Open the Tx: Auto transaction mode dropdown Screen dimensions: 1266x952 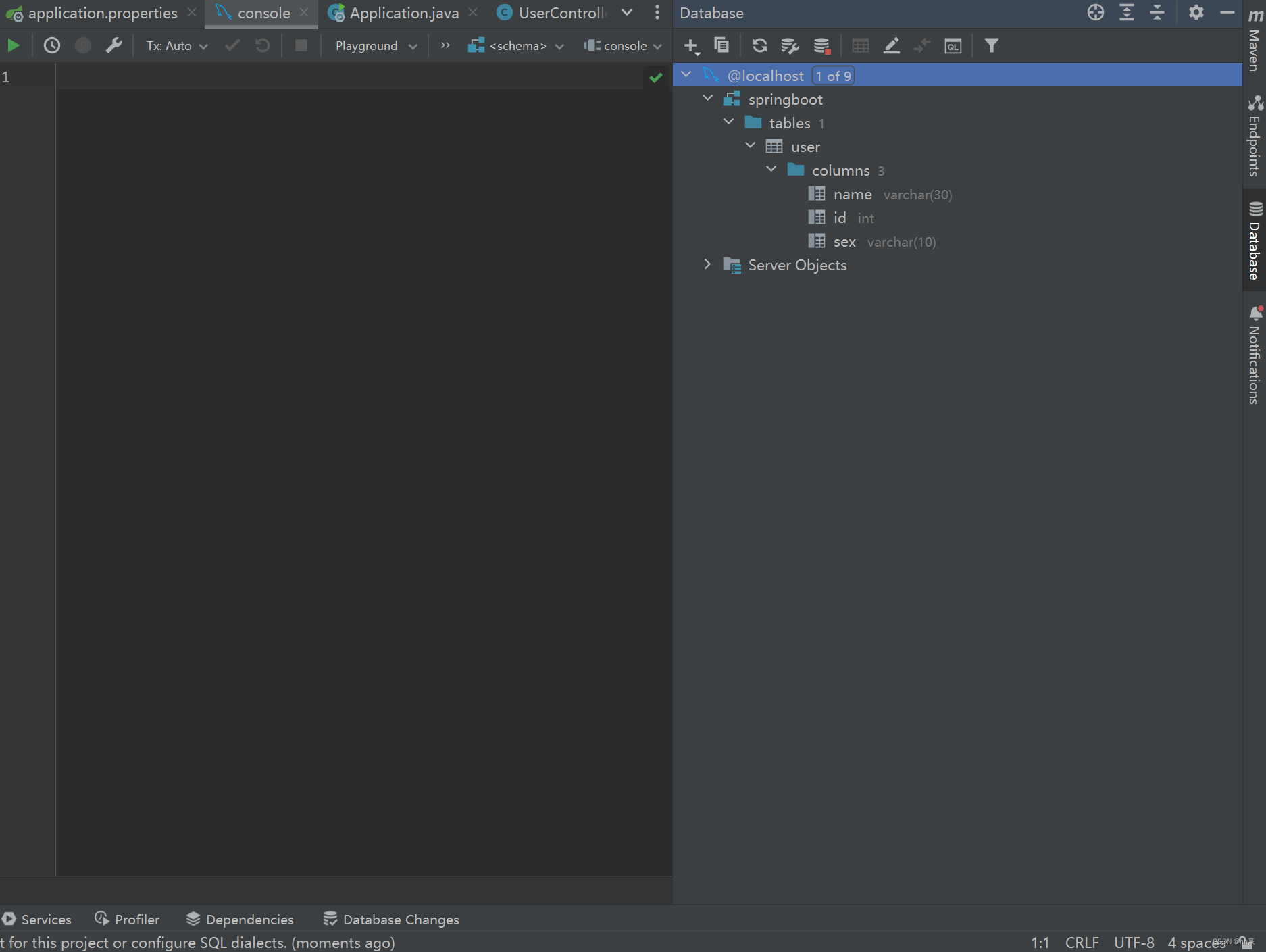coord(177,45)
